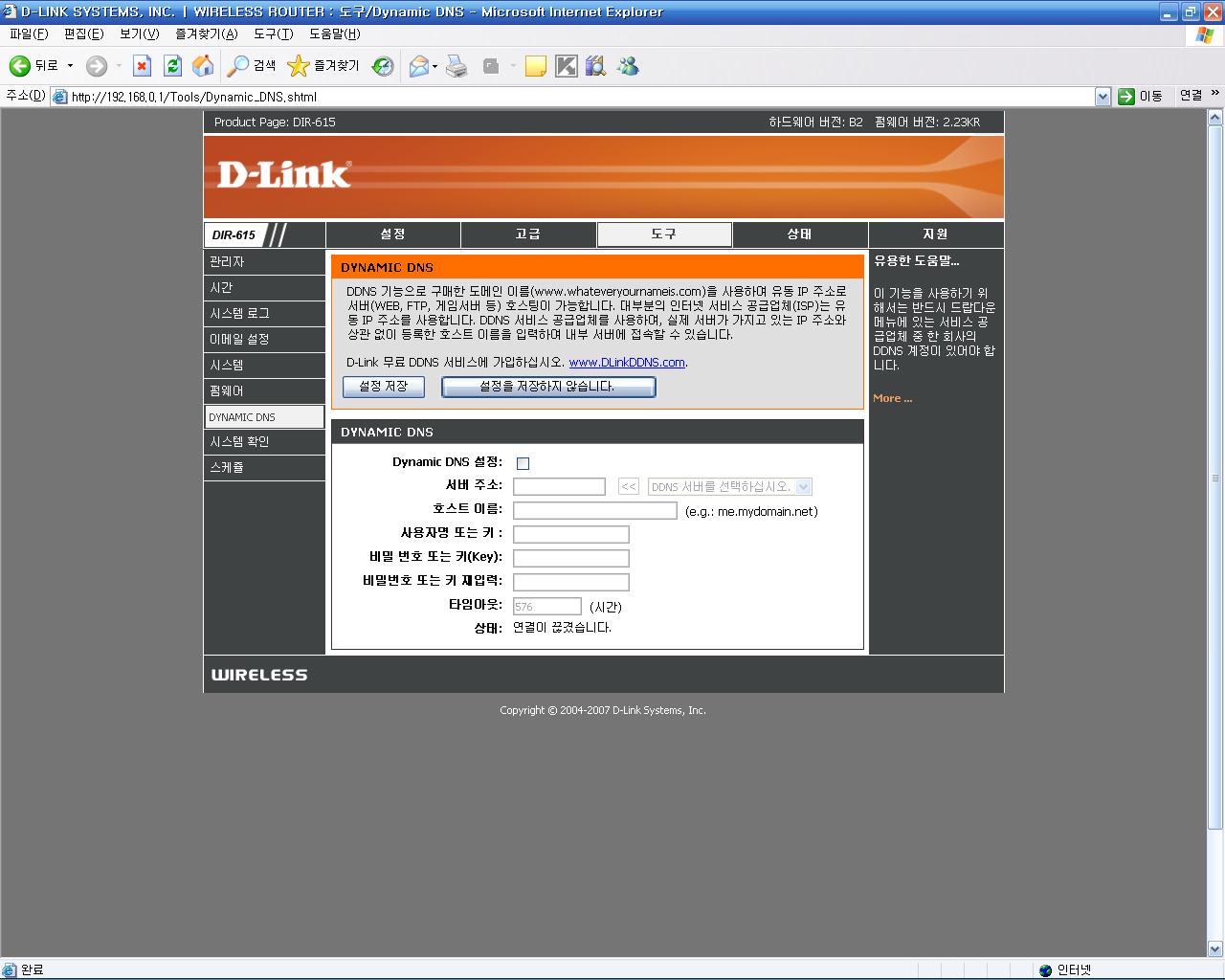The image size is (1225, 980).
Task: Click the green Go arrow by address bar
Action: [1126, 96]
